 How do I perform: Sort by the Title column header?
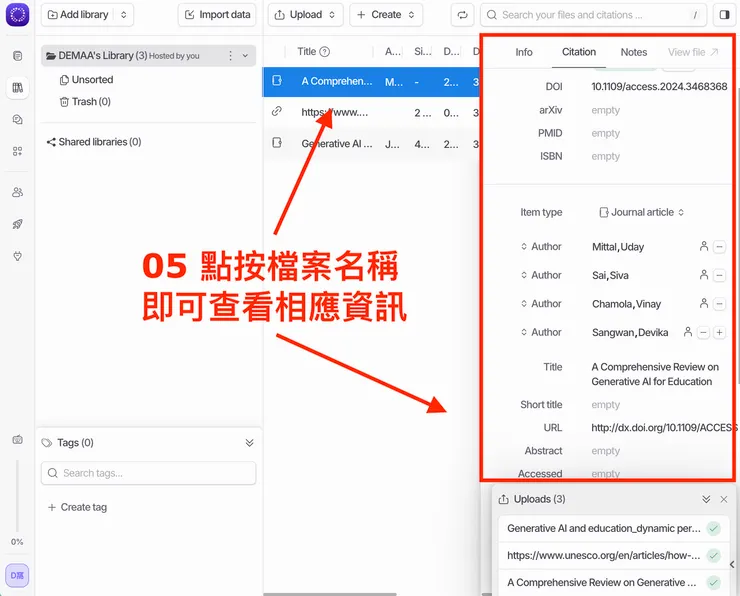[307, 51]
